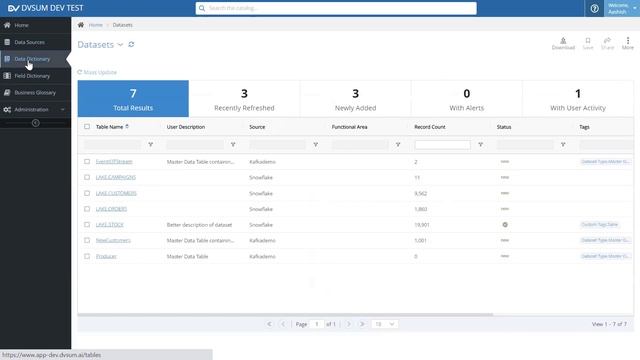Click the Save bookmark icon
The height and width of the screenshot is (360, 640).
pos(588,43)
